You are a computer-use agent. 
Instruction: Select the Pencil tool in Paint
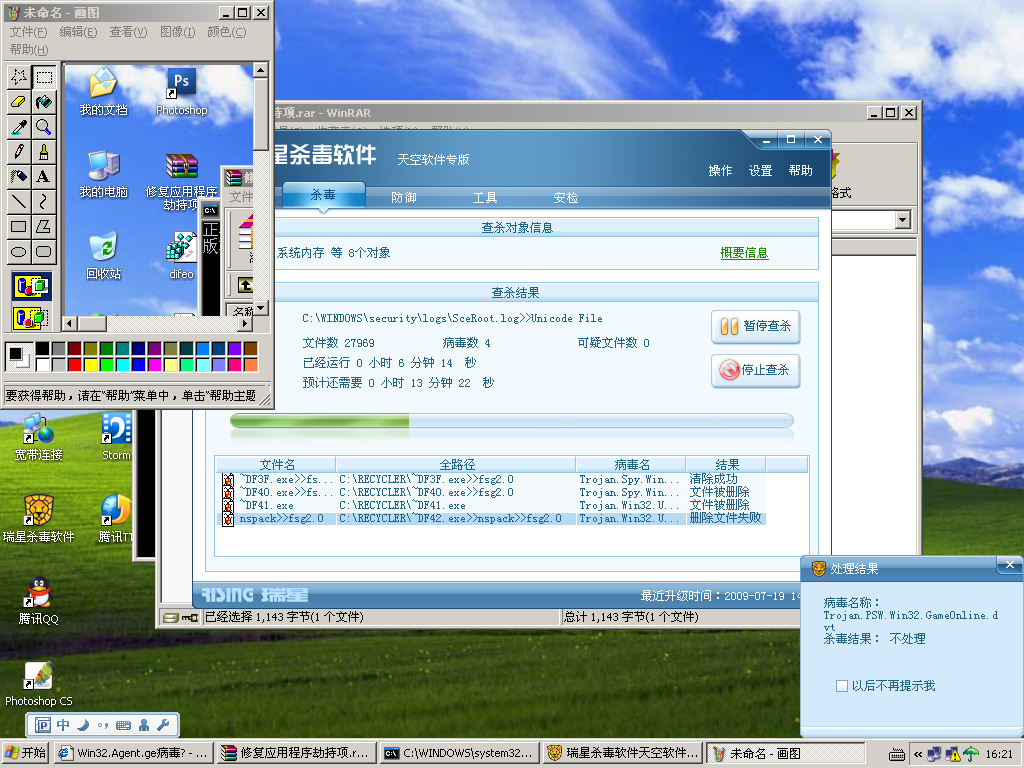(19, 152)
